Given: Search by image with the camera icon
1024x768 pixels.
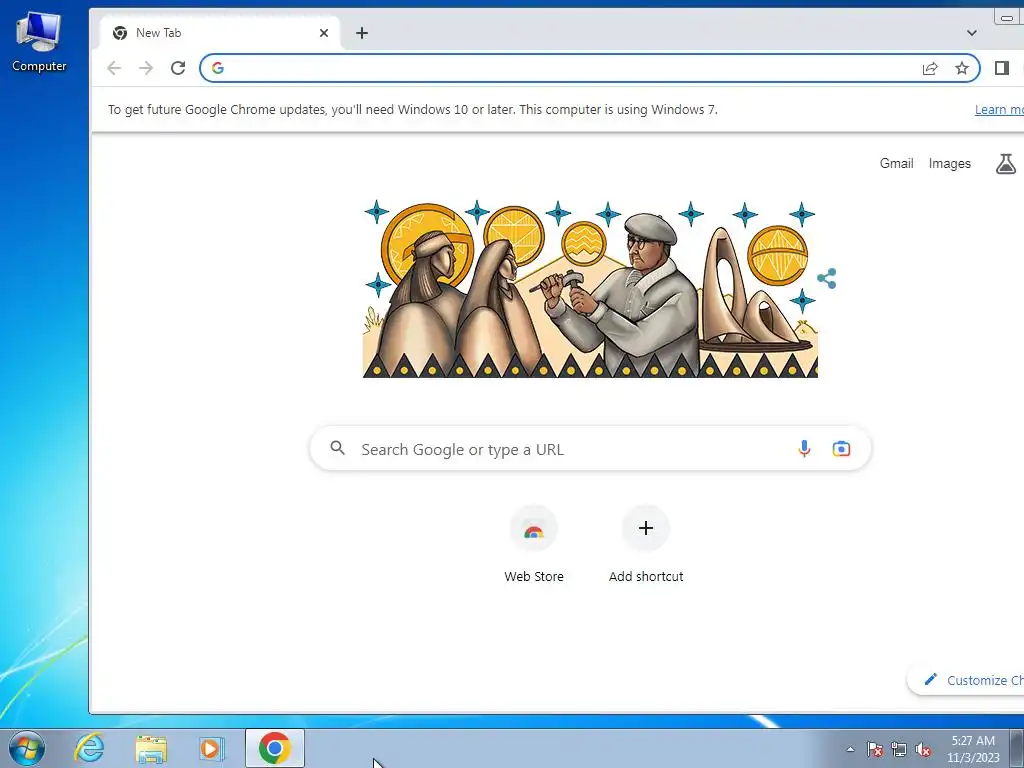Looking at the screenshot, I should pos(841,449).
